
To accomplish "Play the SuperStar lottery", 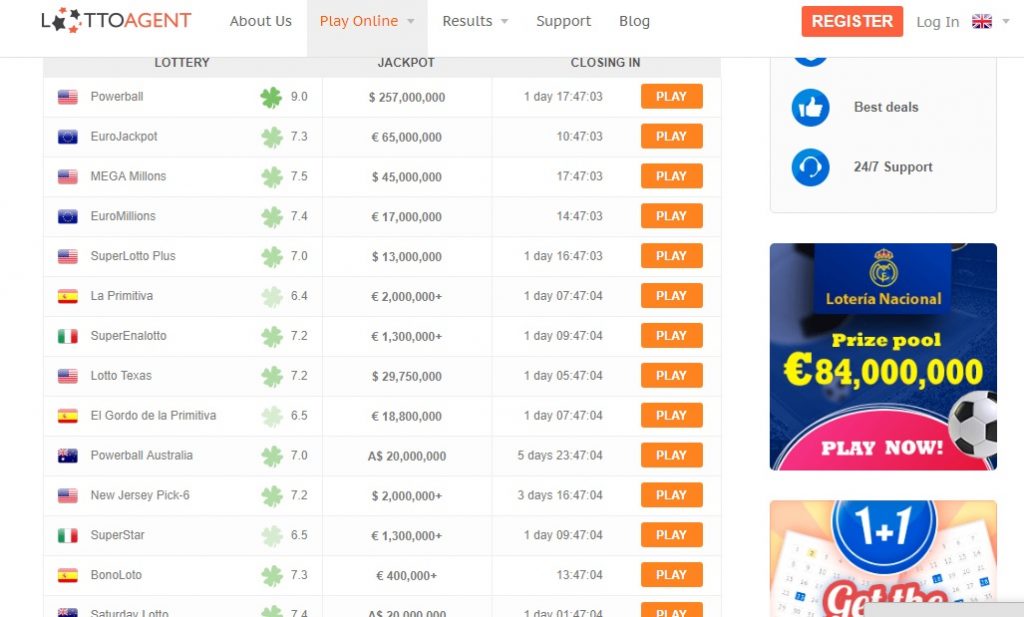I will tap(671, 534).
